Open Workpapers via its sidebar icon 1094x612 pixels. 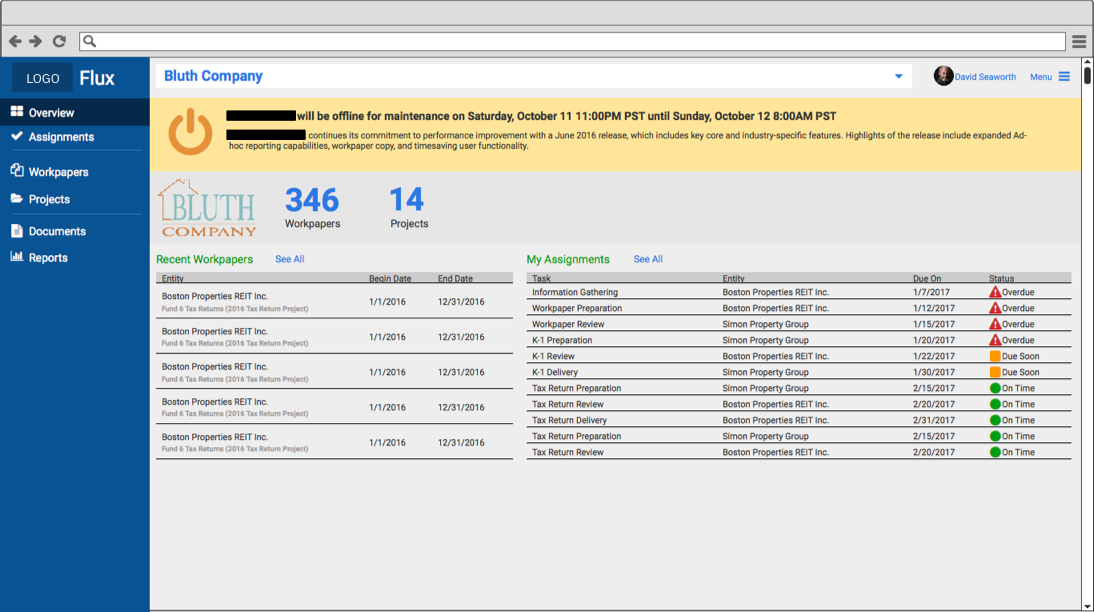pos(17,170)
